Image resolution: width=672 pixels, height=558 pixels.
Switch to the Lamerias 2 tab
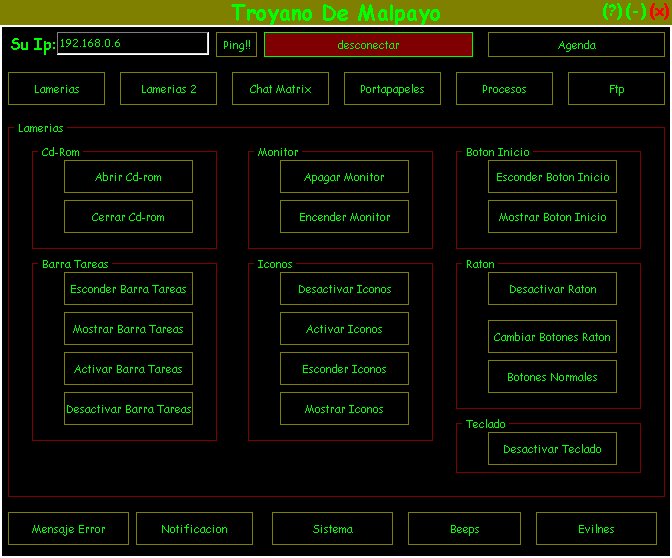pos(168,89)
